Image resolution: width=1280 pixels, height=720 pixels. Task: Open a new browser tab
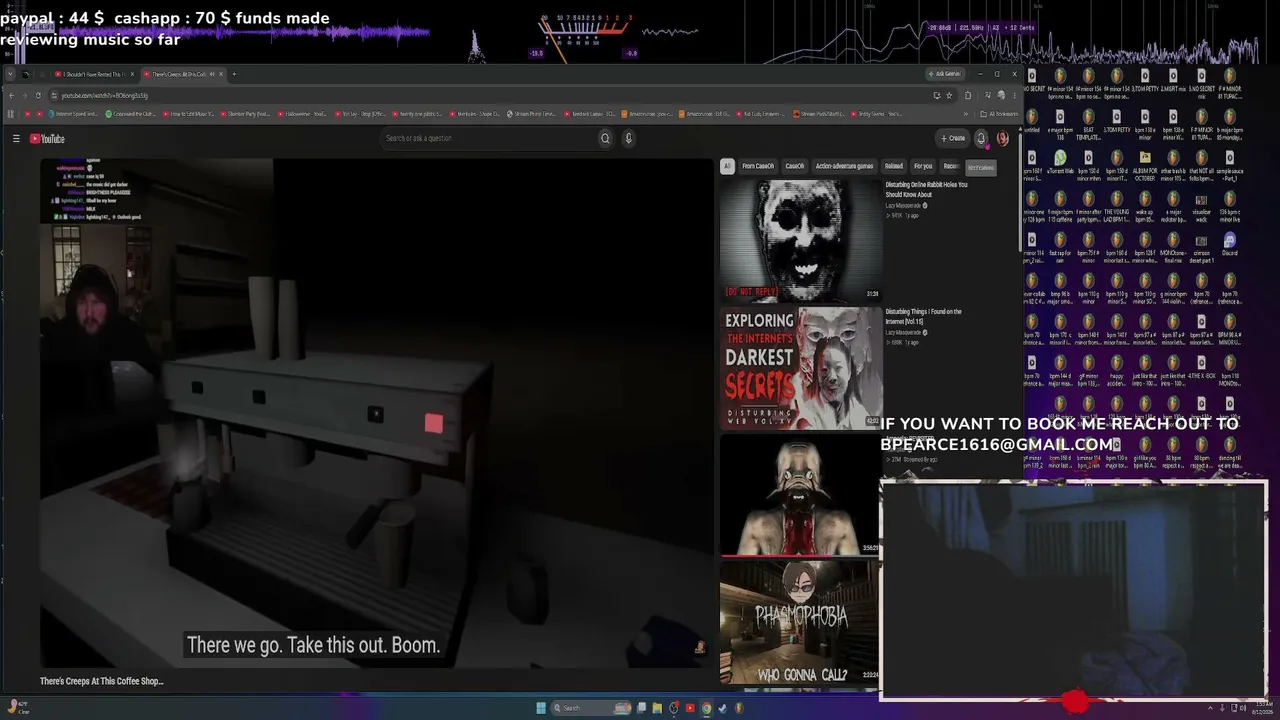[x=234, y=74]
